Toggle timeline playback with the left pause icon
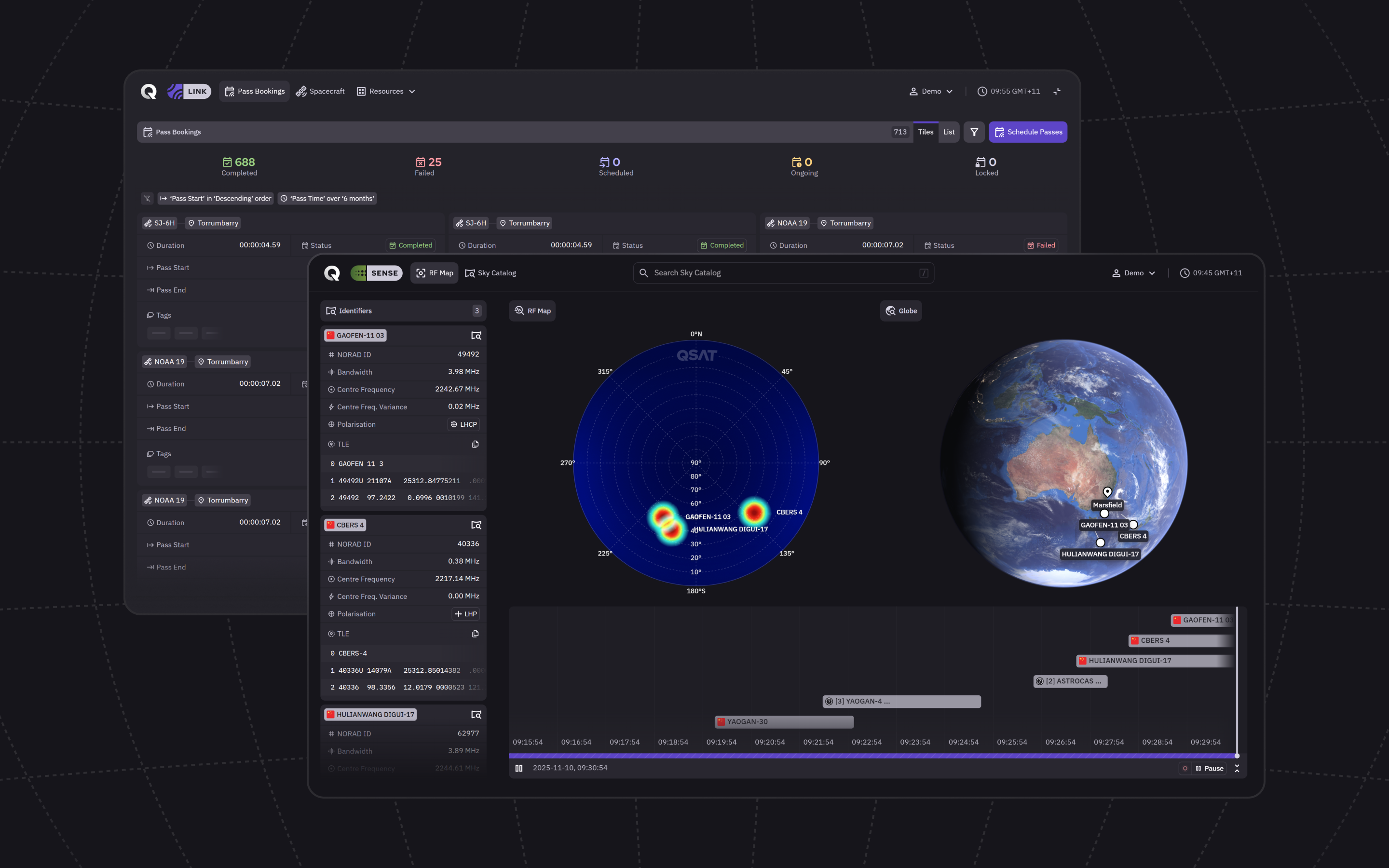 coord(519,768)
